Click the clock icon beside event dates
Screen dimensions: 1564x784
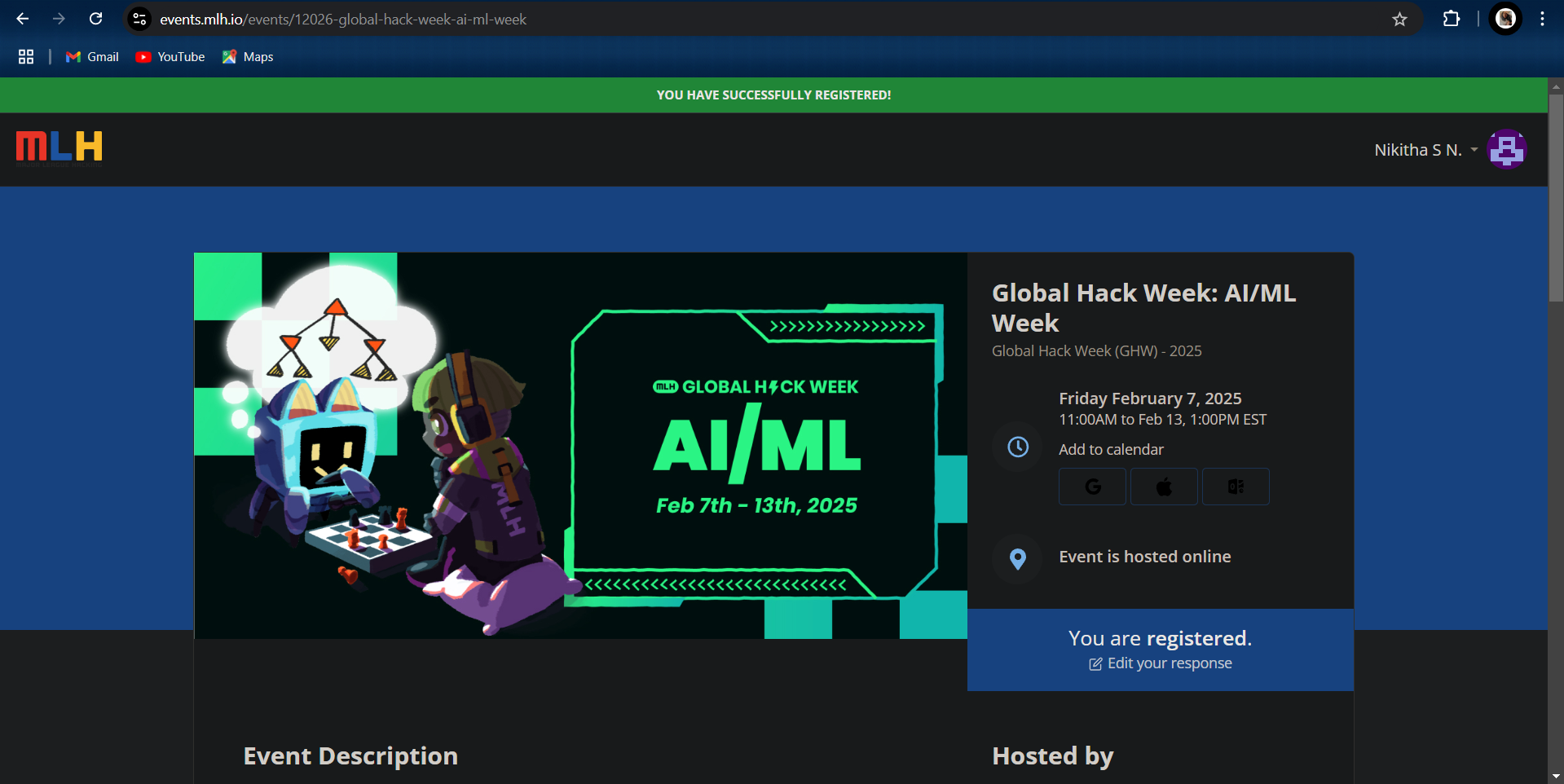[x=1016, y=447]
